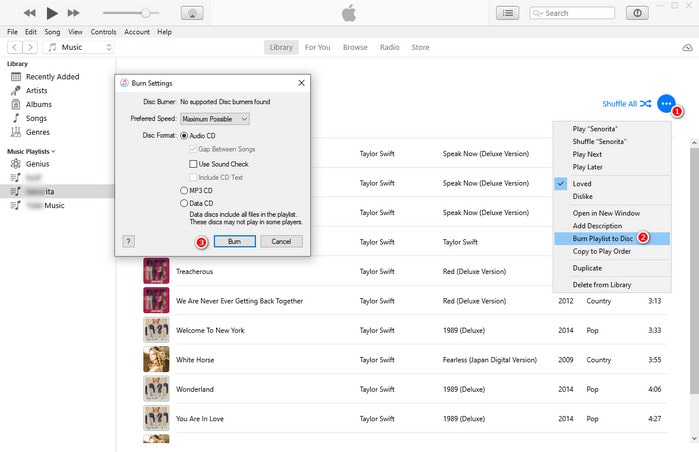Toggle Gap Between Songs checkbox
This screenshot has height=452, width=699.
point(193,149)
